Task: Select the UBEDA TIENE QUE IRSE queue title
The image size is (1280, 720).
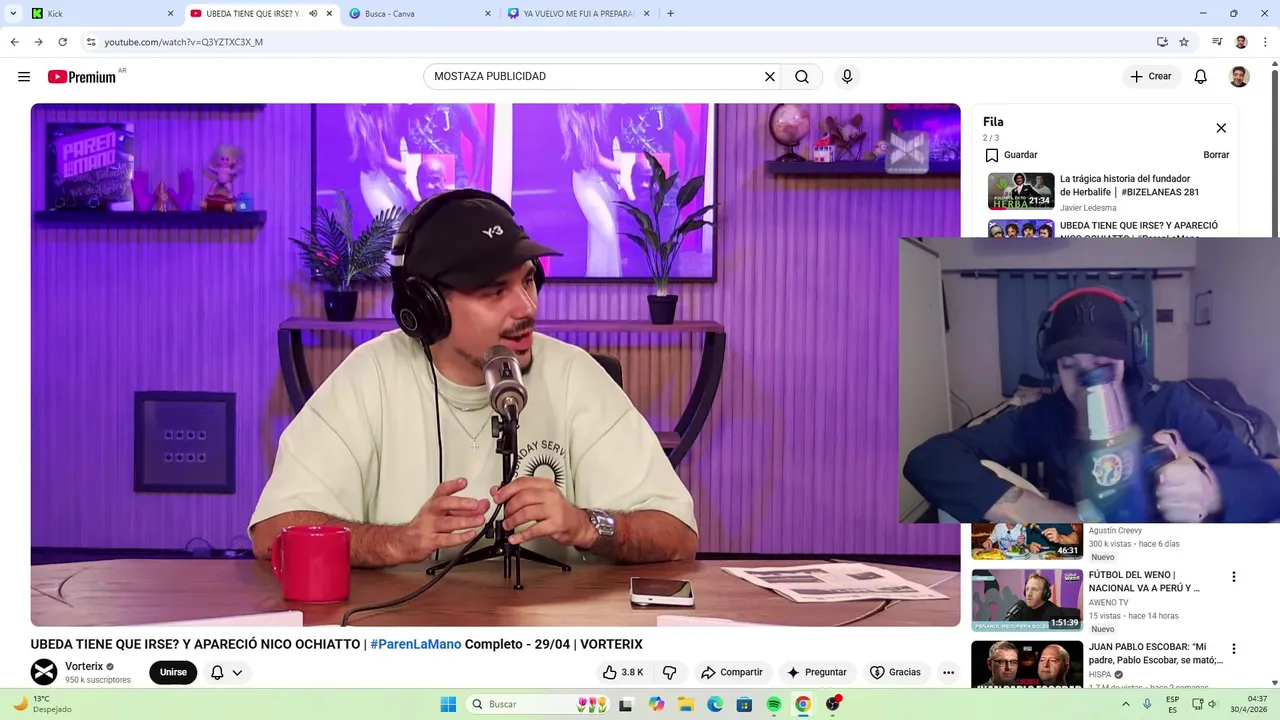Action: [1139, 226]
